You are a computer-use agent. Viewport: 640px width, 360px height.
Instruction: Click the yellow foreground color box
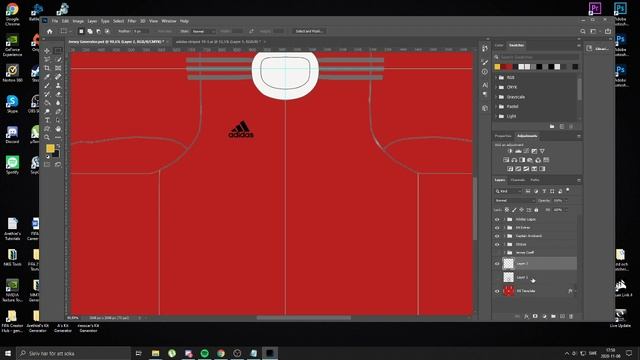click(50, 148)
